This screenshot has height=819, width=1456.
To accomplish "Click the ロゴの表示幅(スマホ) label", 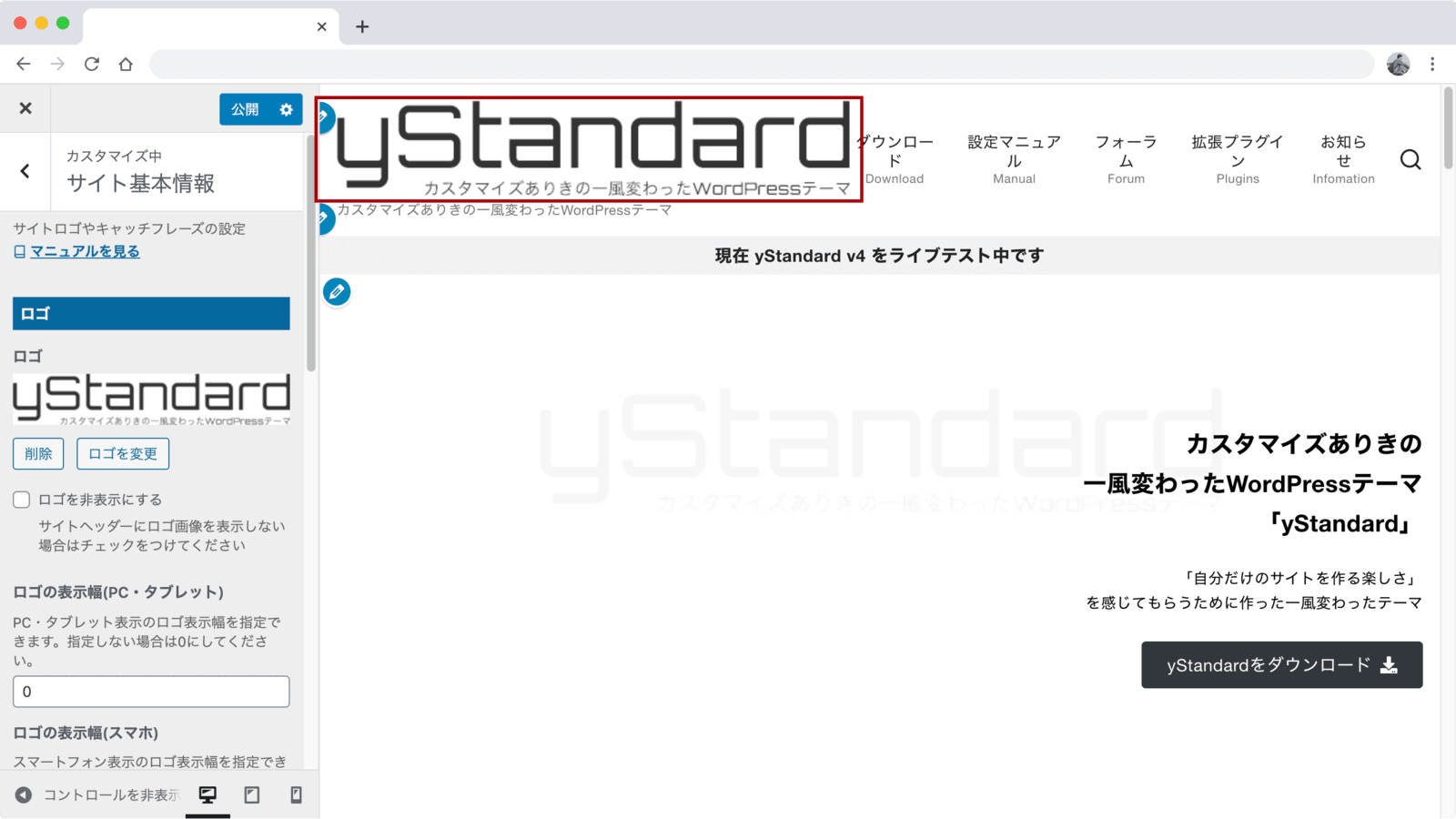I will pyautogui.click(x=86, y=733).
